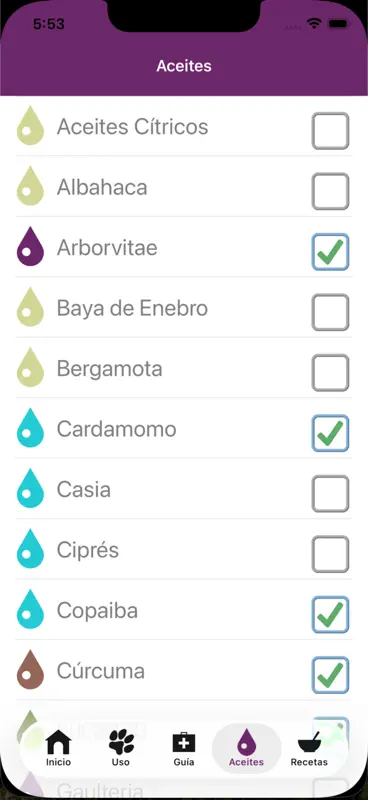Uncheck the Copaiba checkbox
Viewport: 368px width, 800px height.
pyautogui.click(x=330, y=615)
